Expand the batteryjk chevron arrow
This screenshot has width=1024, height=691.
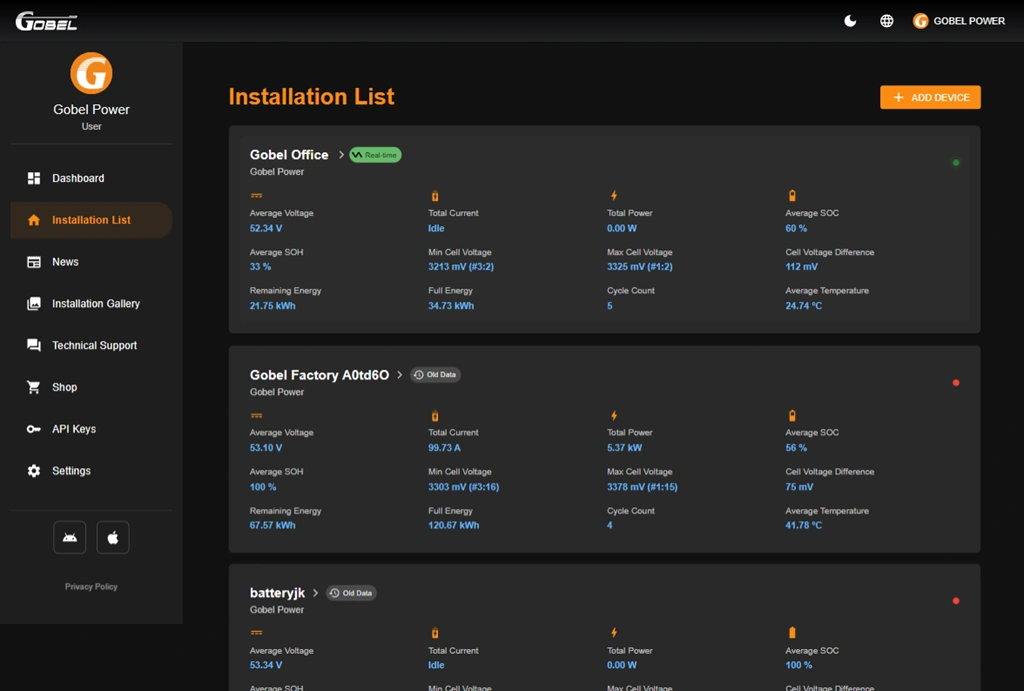point(315,593)
